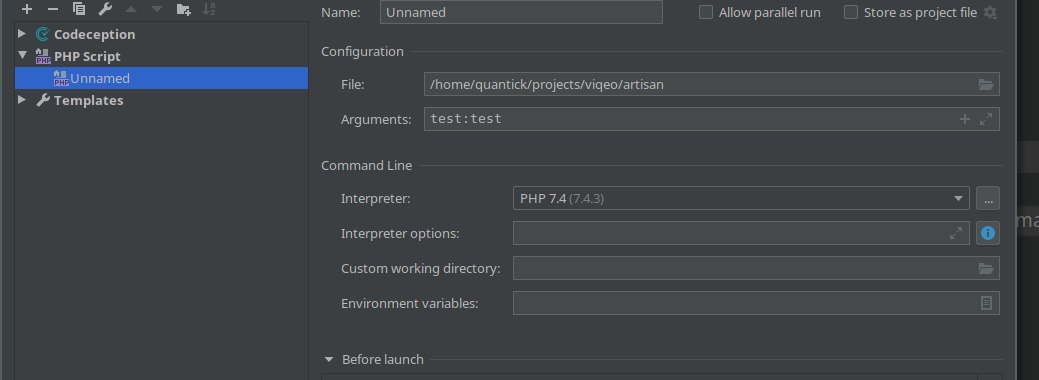The height and width of the screenshot is (380, 1039).
Task: Collapse the Before launch section
Action: tap(329, 359)
